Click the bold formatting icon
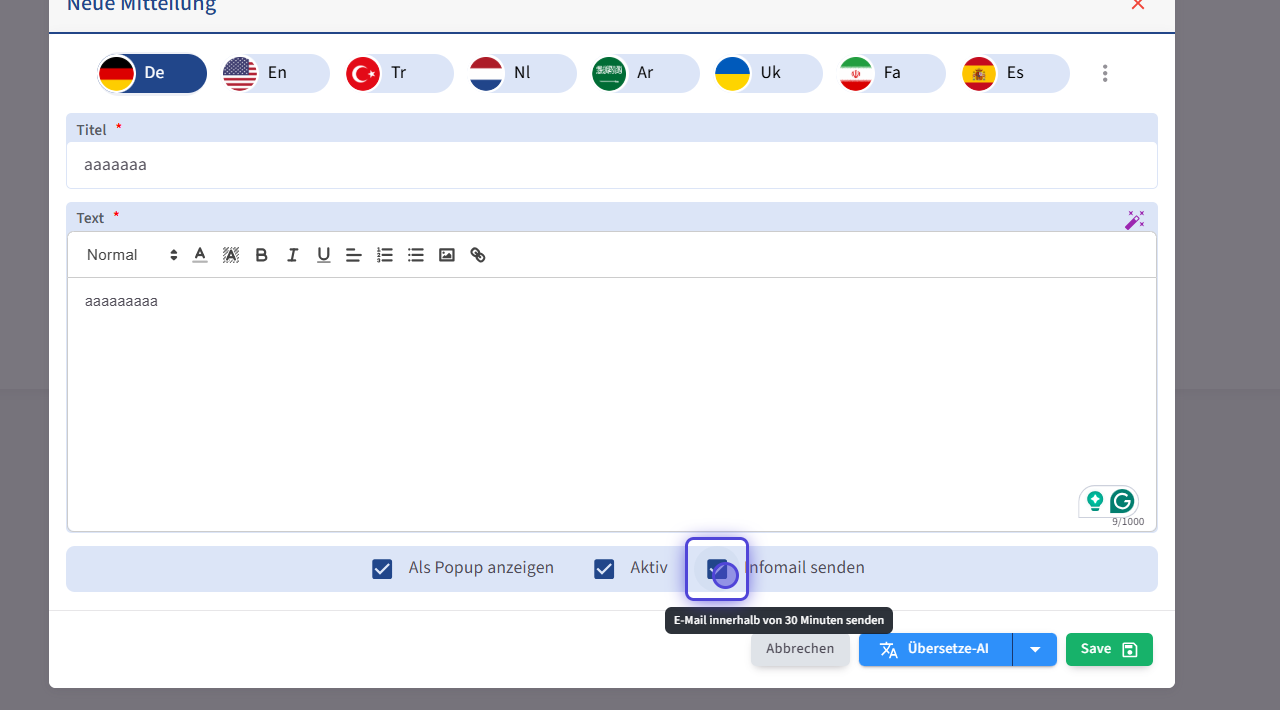 [x=261, y=255]
